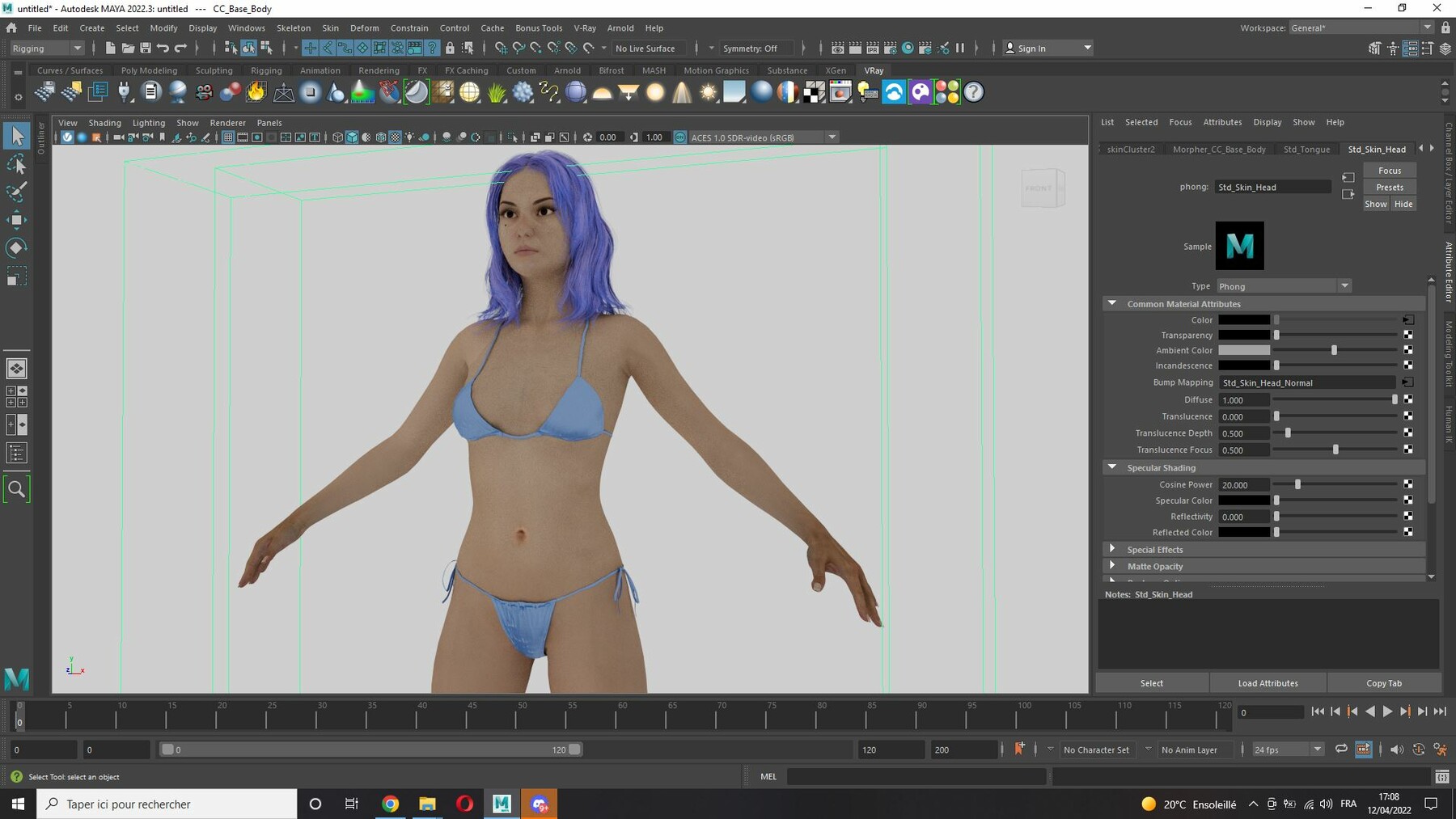Image resolution: width=1456 pixels, height=819 pixels.
Task: Activate the Scale tool
Action: pos(16,277)
